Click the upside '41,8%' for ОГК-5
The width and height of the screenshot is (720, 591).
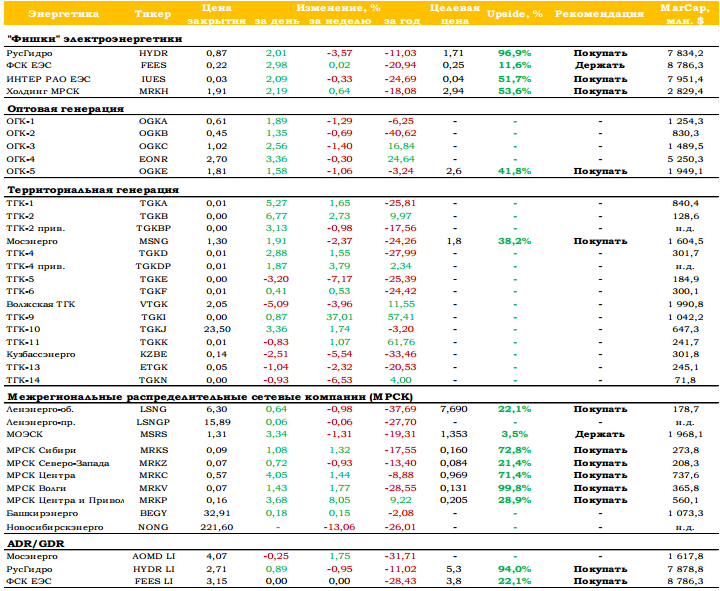click(x=515, y=171)
